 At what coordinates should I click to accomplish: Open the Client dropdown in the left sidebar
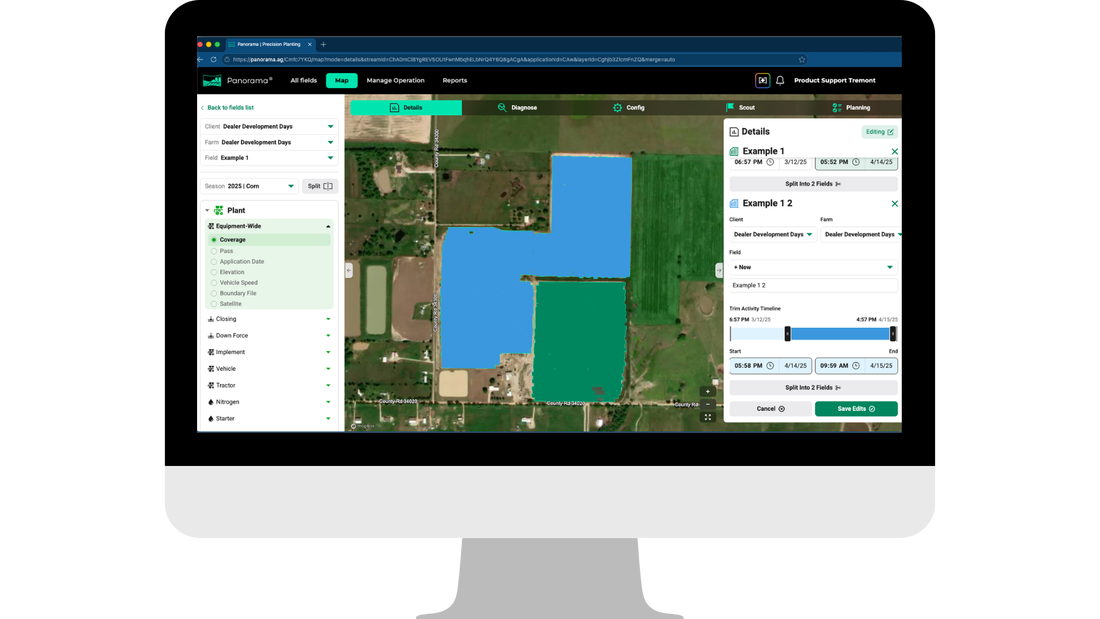coord(269,126)
